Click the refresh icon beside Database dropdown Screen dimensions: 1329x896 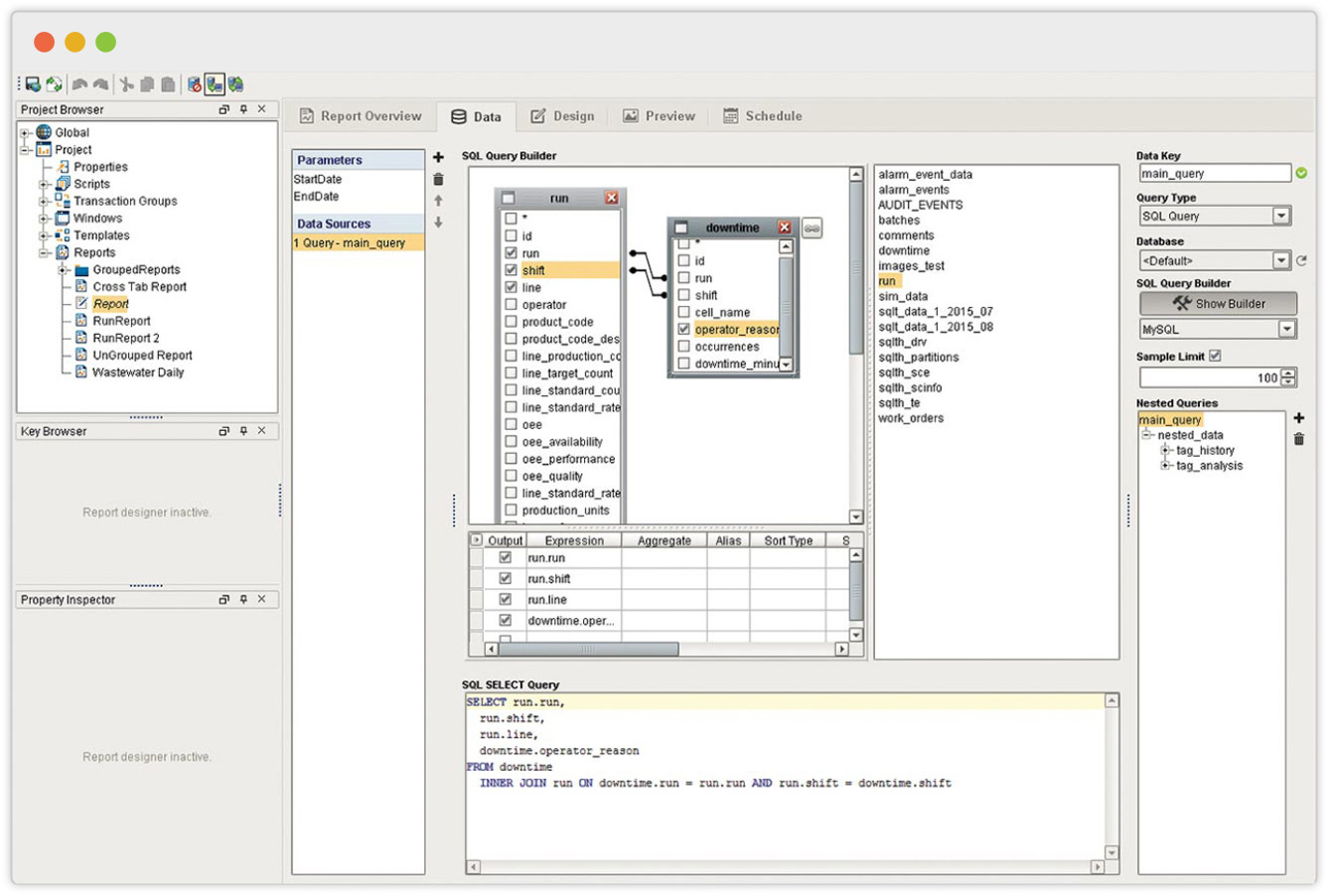[x=1301, y=261]
